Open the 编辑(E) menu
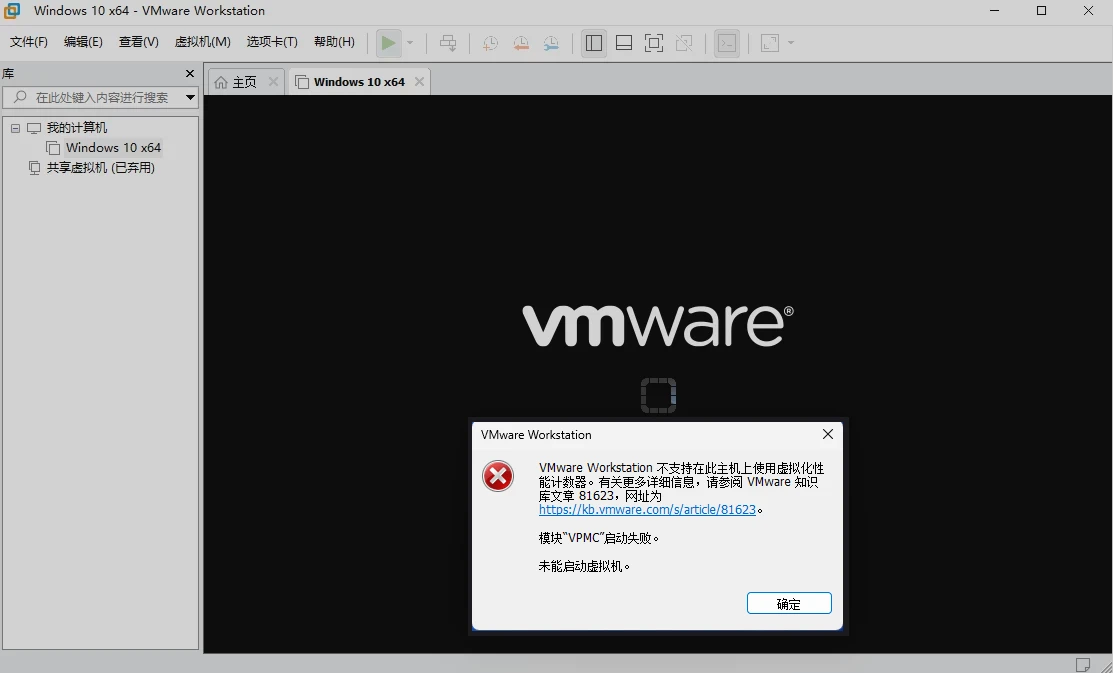This screenshot has width=1113, height=673. pyautogui.click(x=83, y=42)
